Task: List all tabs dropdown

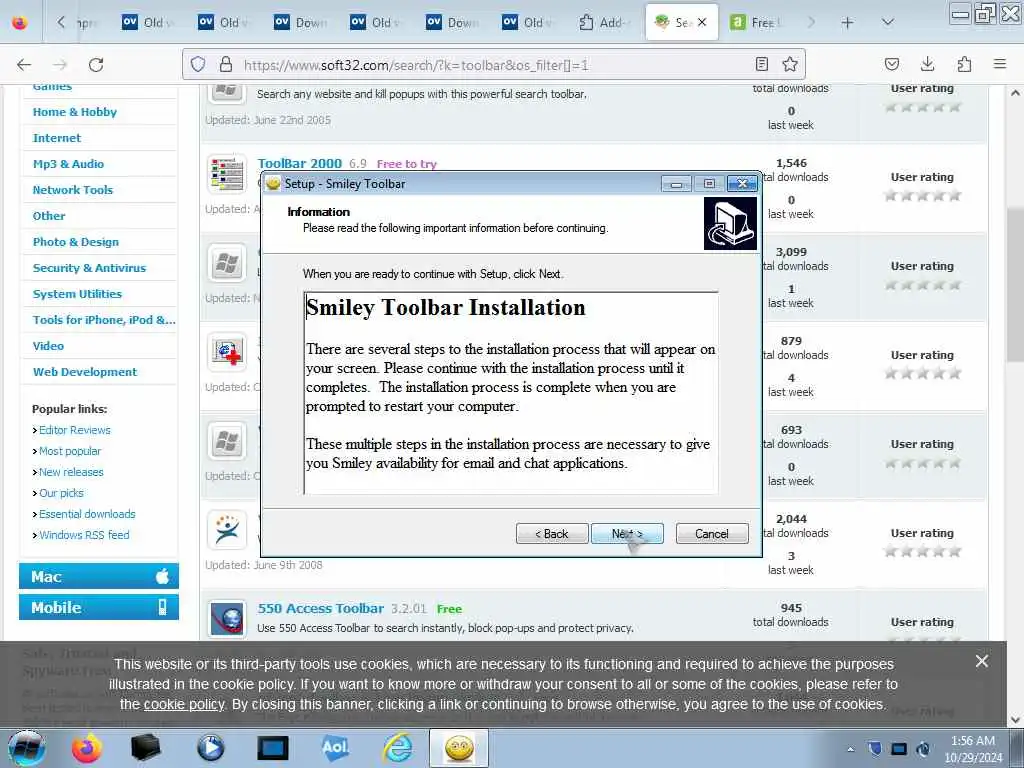Action: (888, 23)
